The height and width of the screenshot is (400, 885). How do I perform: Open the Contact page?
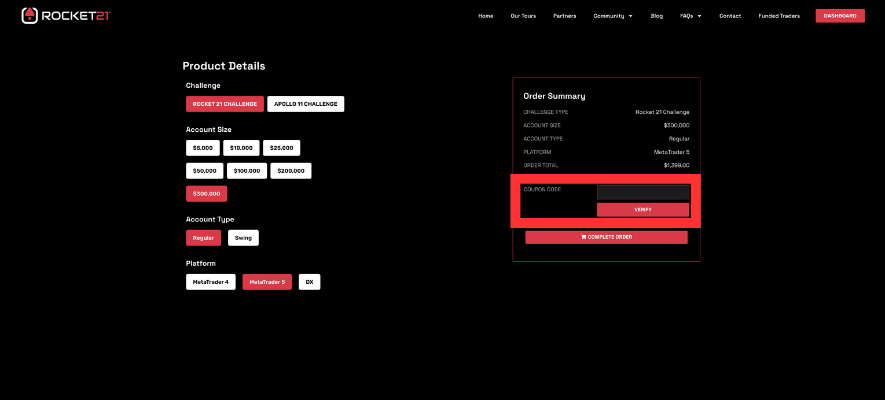[x=730, y=16]
